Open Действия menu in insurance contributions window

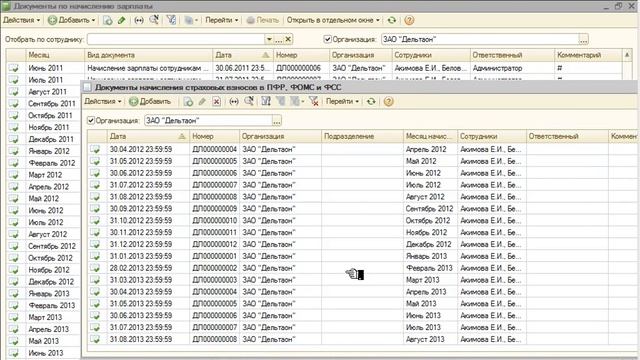click(x=103, y=102)
